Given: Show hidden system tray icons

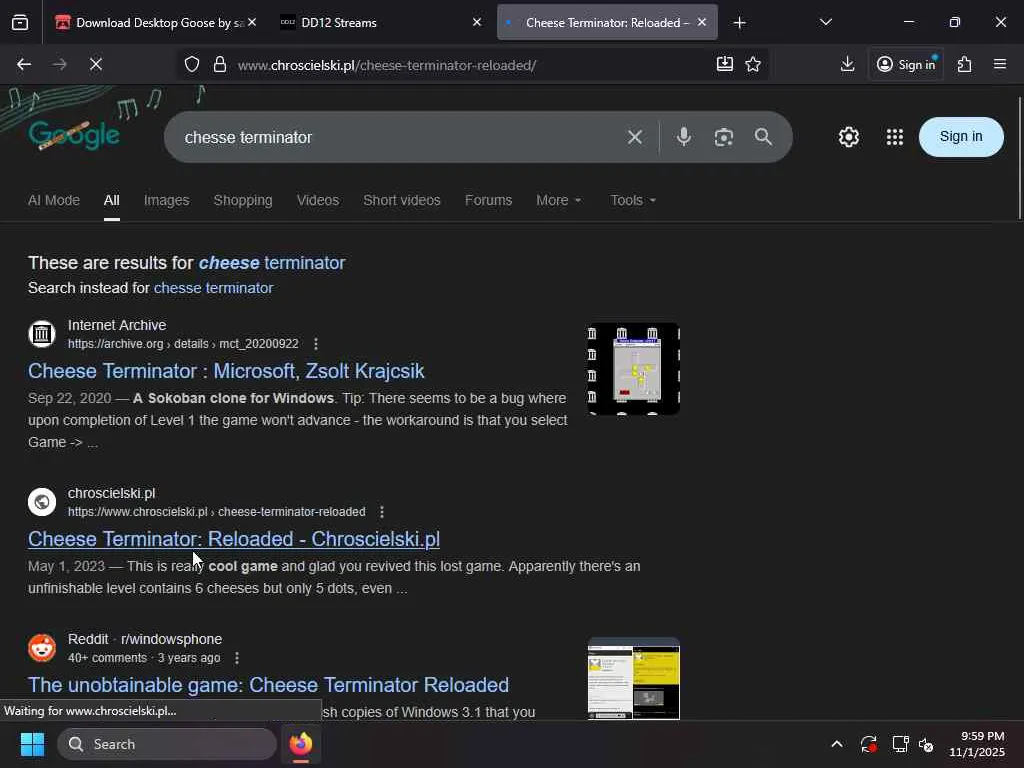Looking at the screenshot, I should (837, 744).
